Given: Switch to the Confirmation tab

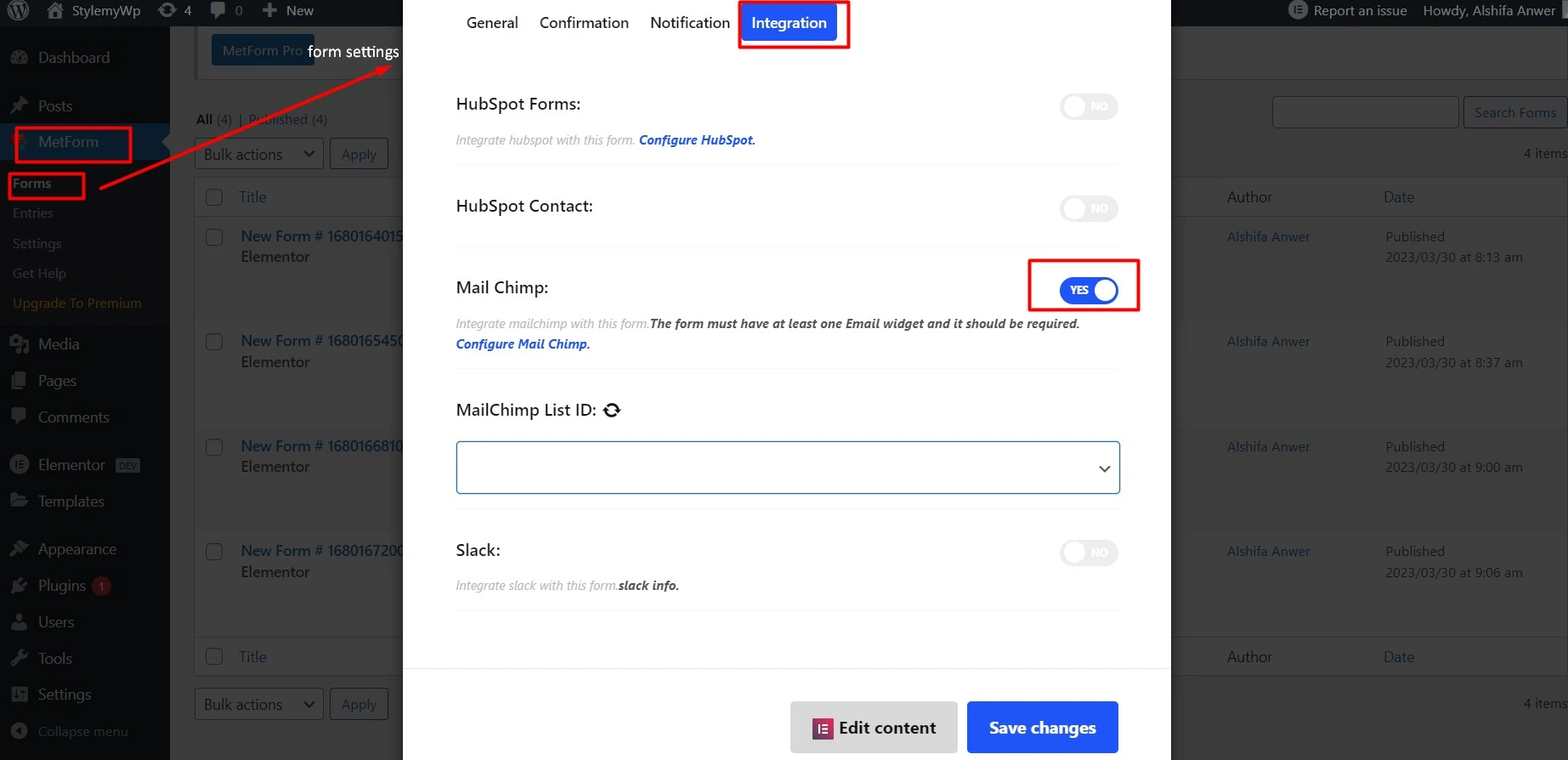Looking at the screenshot, I should click(584, 23).
